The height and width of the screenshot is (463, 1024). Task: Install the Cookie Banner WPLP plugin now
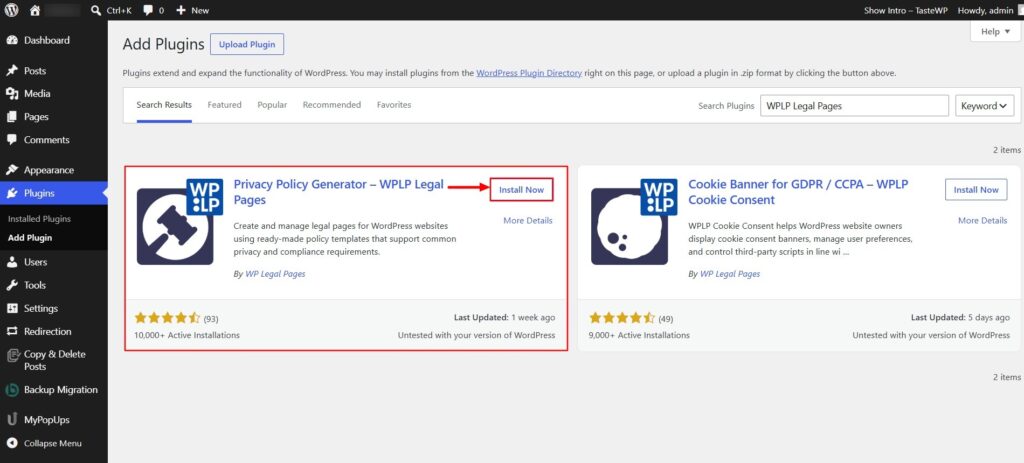976,189
